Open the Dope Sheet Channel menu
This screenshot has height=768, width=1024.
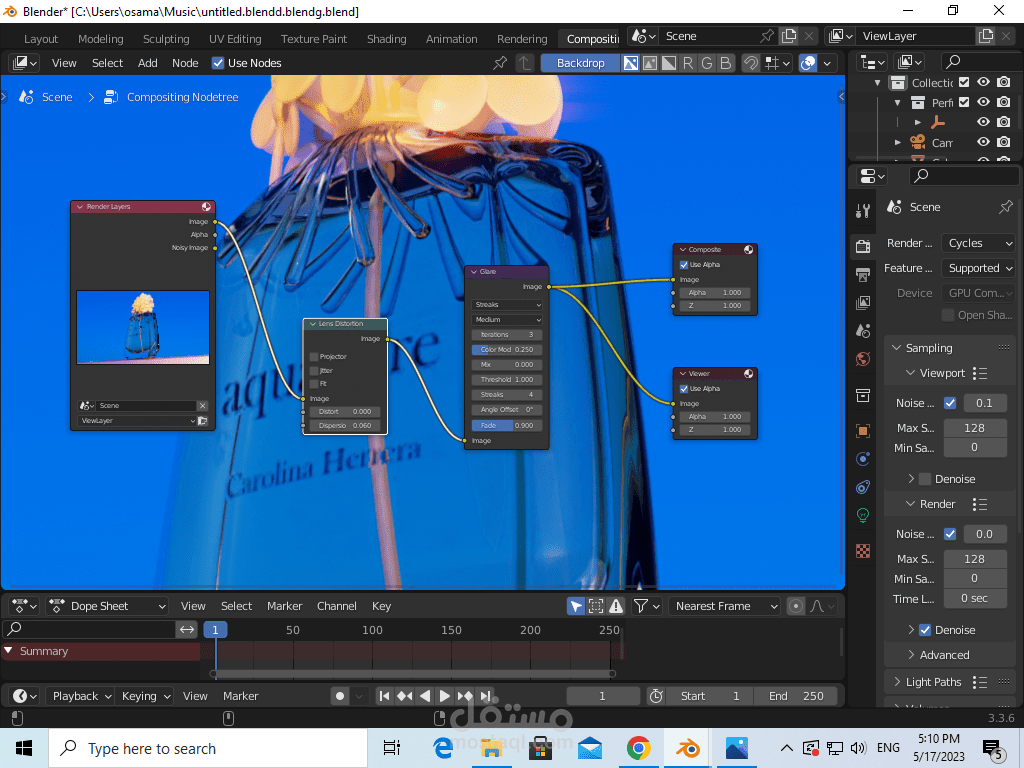coord(336,606)
